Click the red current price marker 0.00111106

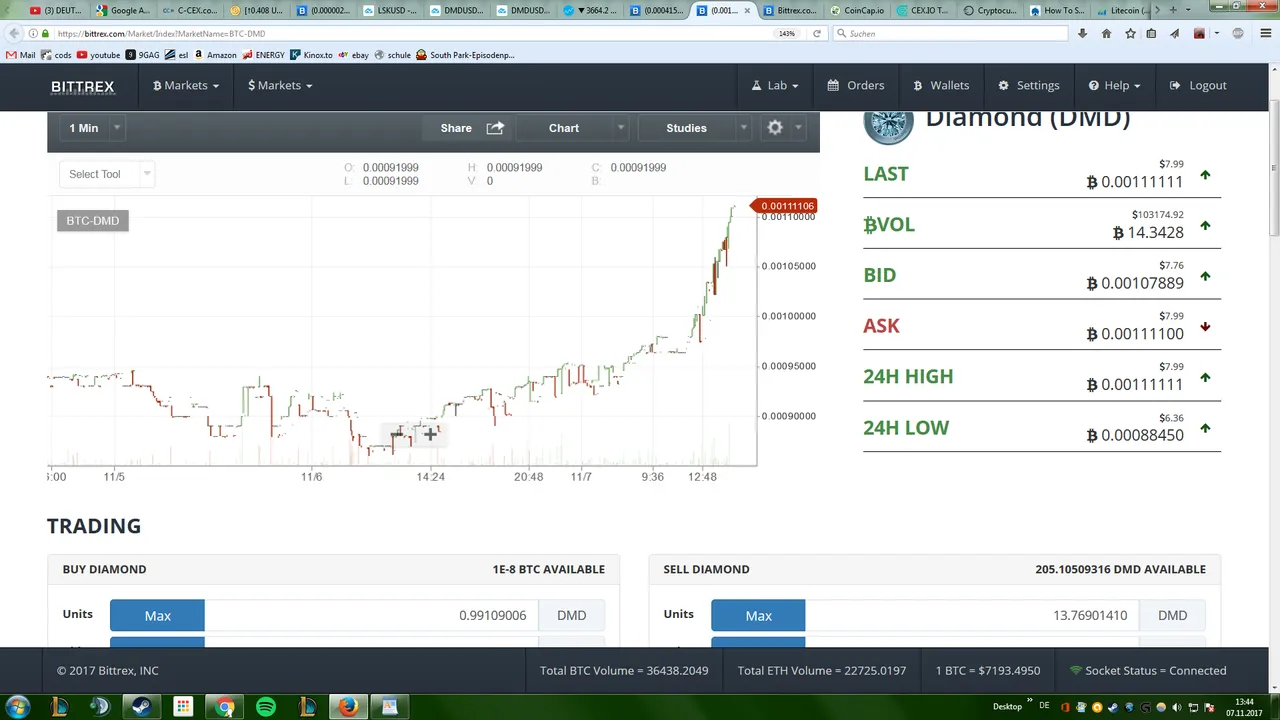coord(785,206)
